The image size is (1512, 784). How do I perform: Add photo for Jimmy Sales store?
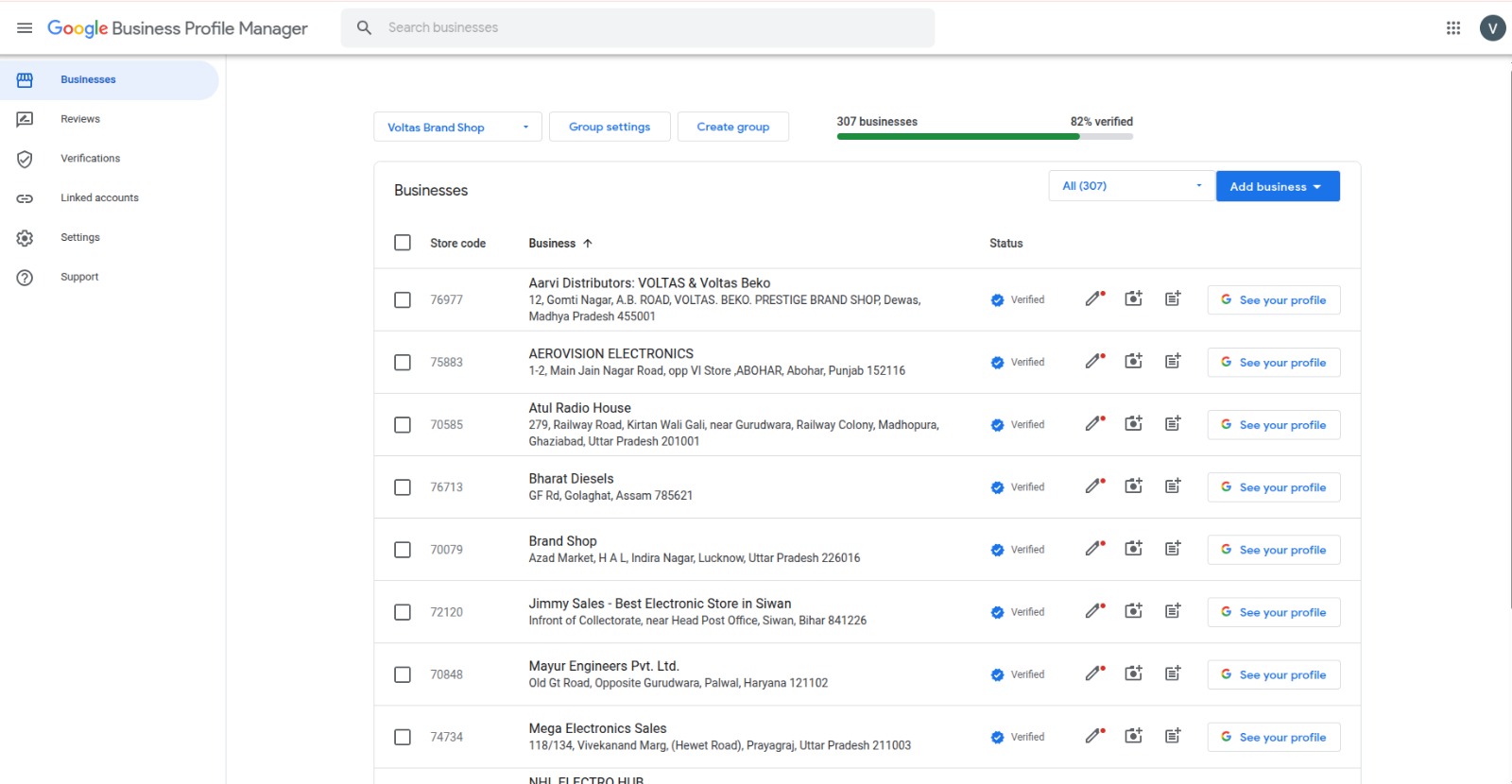pos(1133,611)
